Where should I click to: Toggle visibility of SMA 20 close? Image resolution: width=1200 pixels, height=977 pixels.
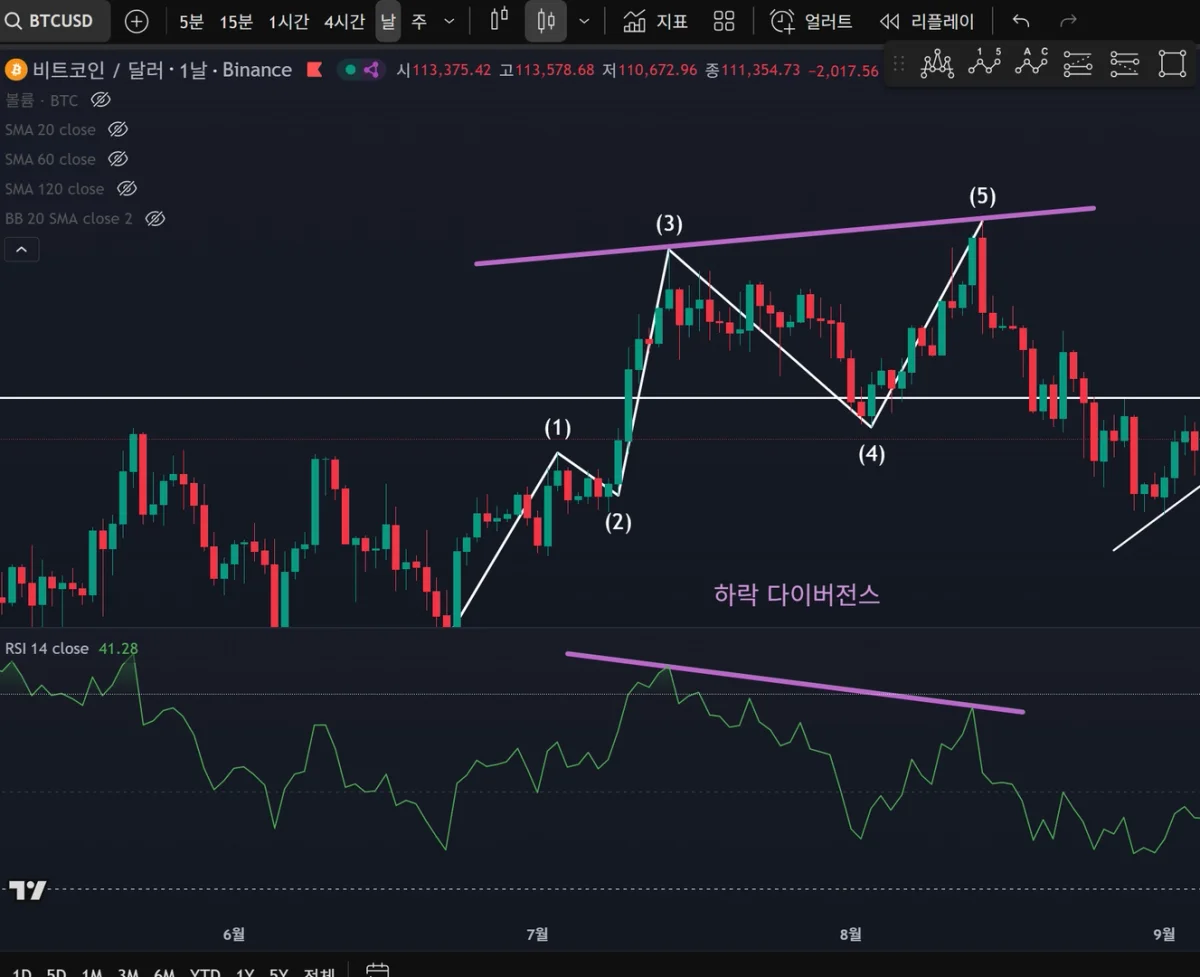(x=118, y=129)
